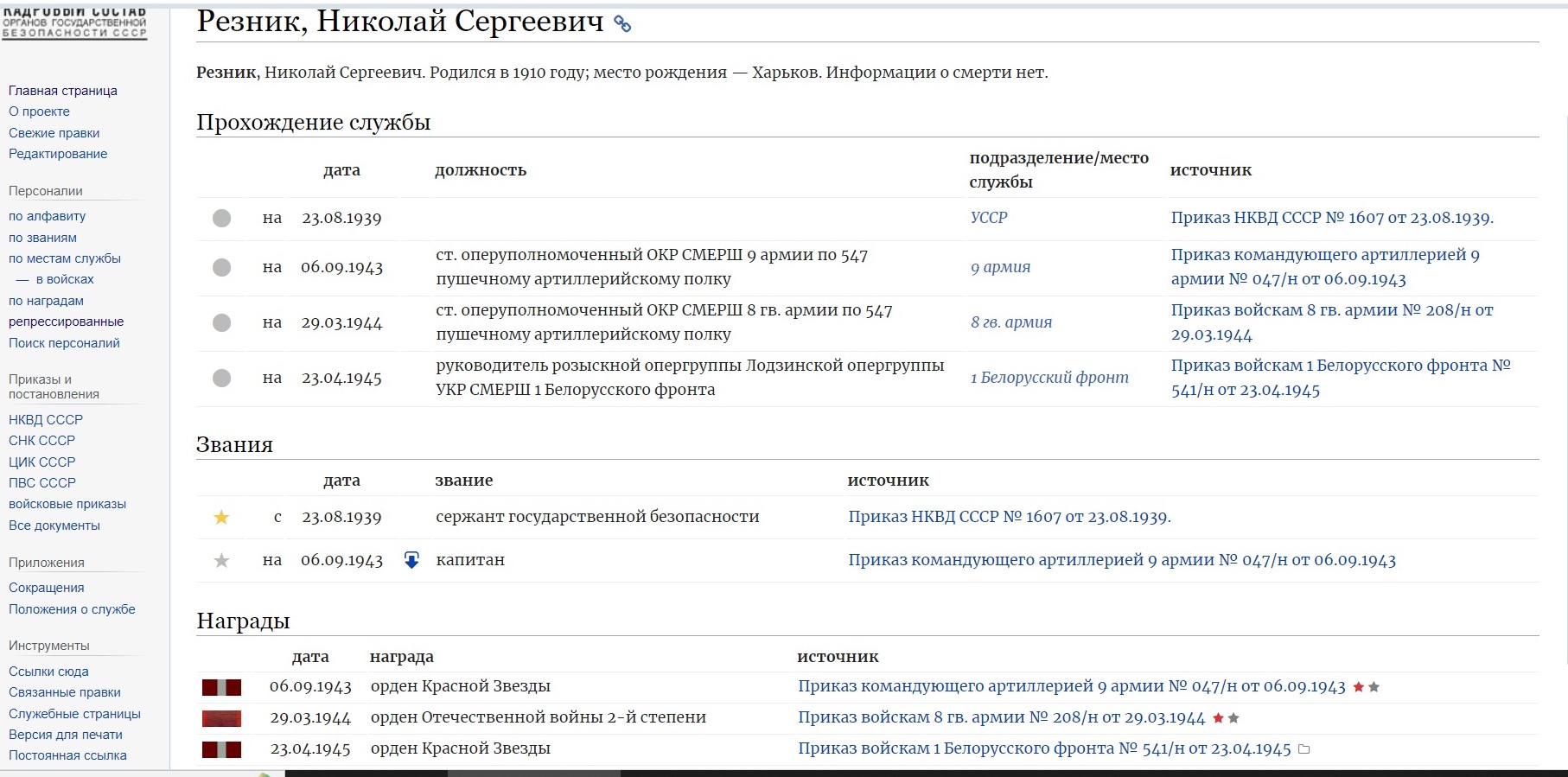Open СНК СССР orders

[x=41, y=441]
